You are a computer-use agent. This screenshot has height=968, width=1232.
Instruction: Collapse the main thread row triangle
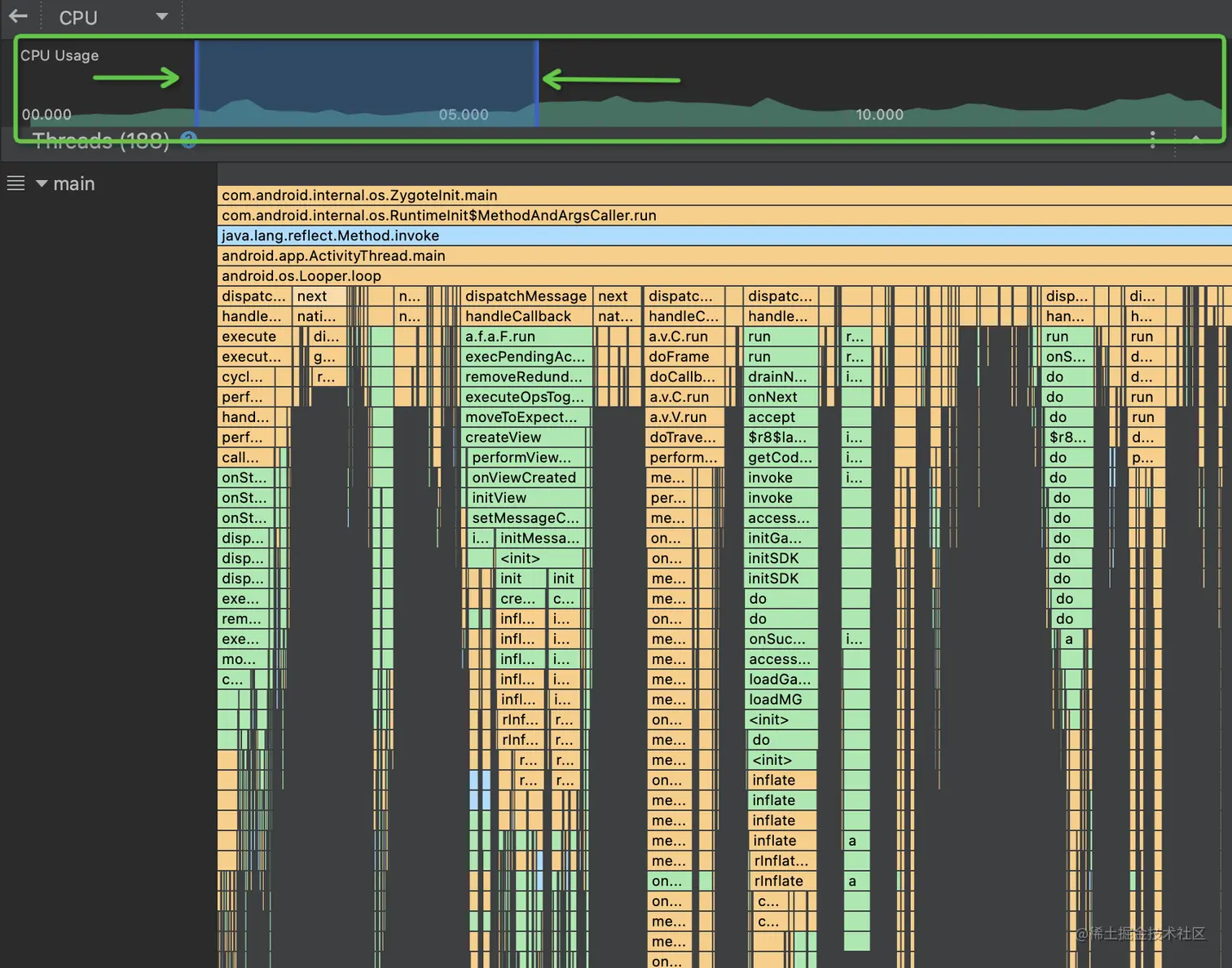tap(42, 183)
